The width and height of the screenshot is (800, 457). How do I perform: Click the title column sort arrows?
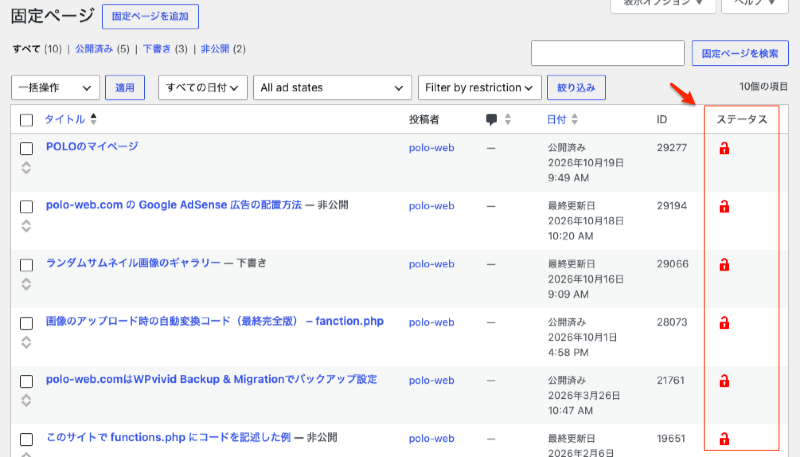click(93, 119)
